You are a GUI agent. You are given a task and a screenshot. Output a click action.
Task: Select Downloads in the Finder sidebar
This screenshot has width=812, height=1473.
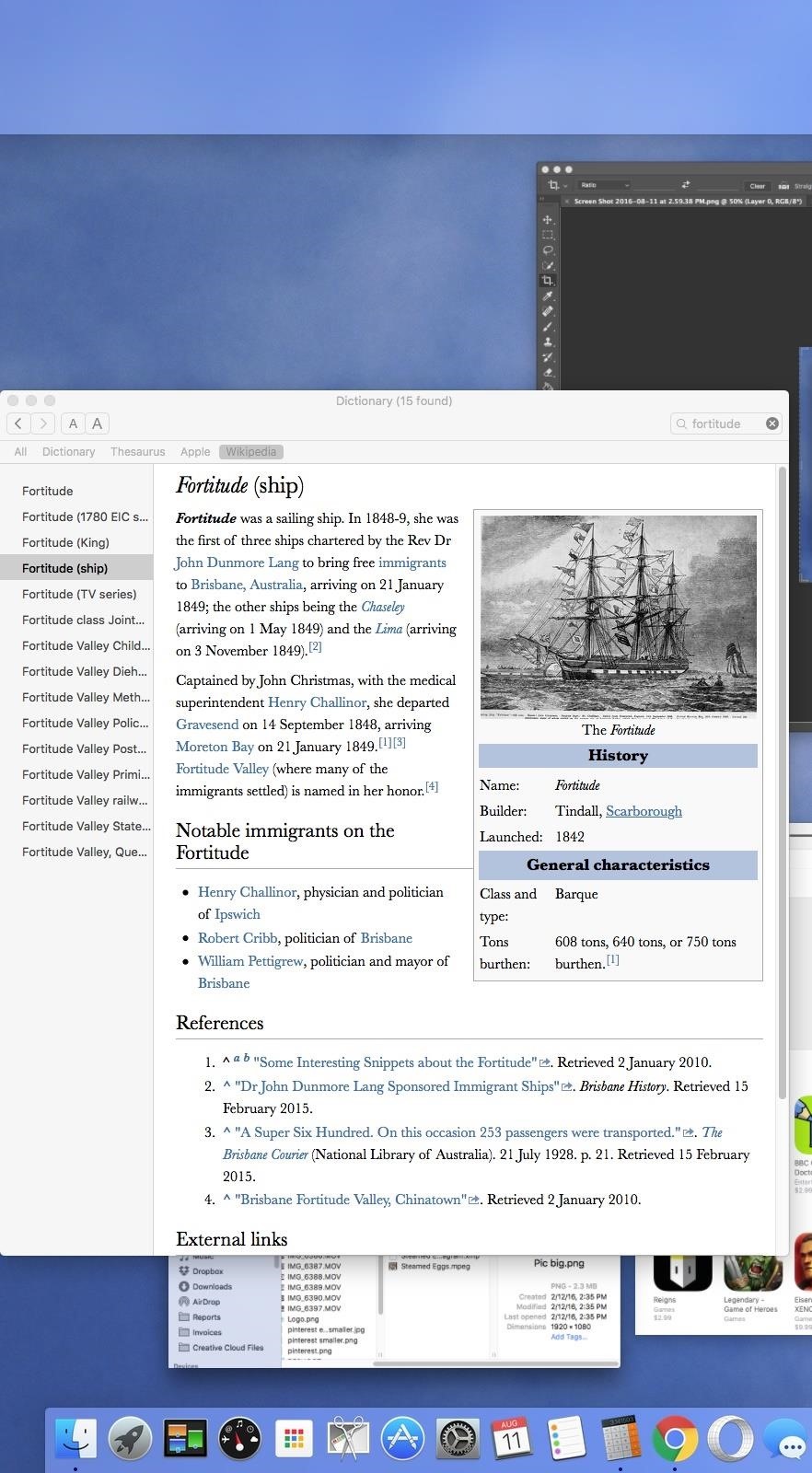click(x=212, y=1287)
